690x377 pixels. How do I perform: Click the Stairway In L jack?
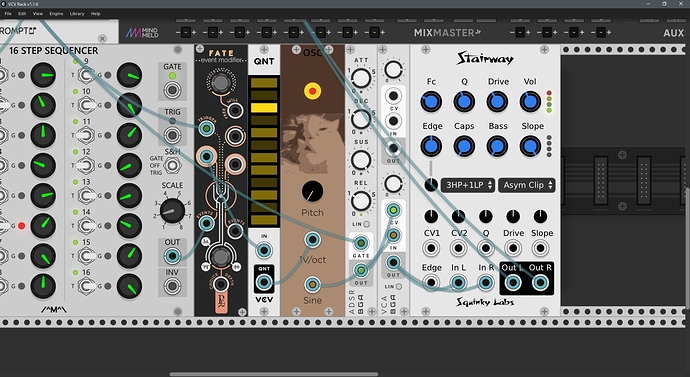click(459, 282)
